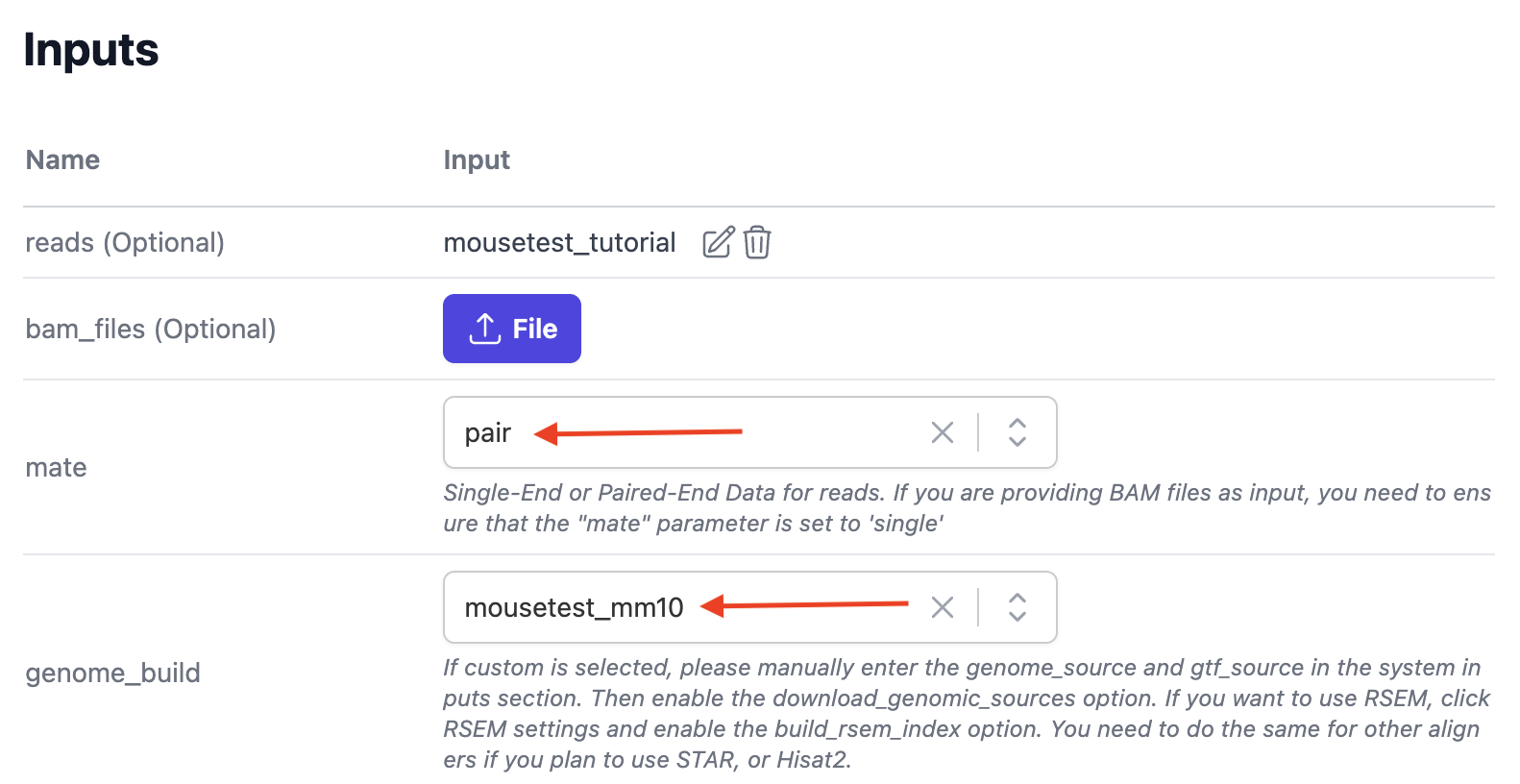1520x784 pixels.
Task: Delete mousetest_tutorial with the trash icon
Action: click(x=757, y=242)
